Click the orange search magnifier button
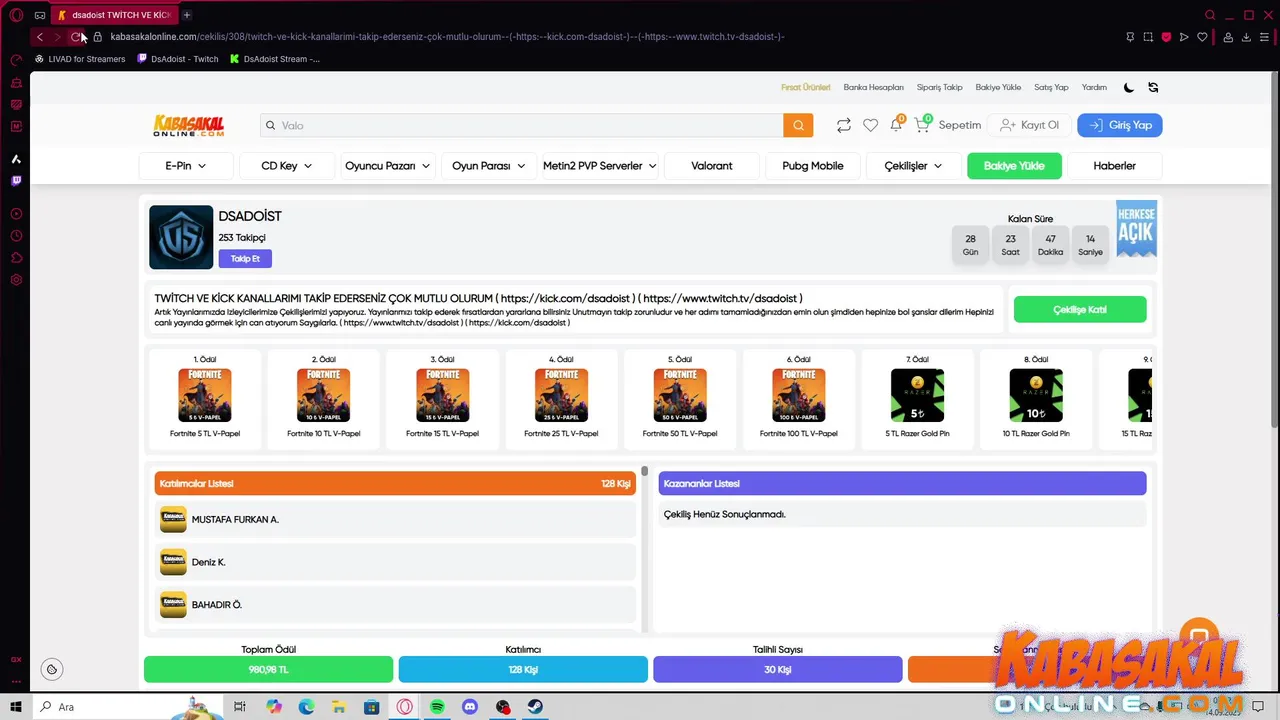 798,125
